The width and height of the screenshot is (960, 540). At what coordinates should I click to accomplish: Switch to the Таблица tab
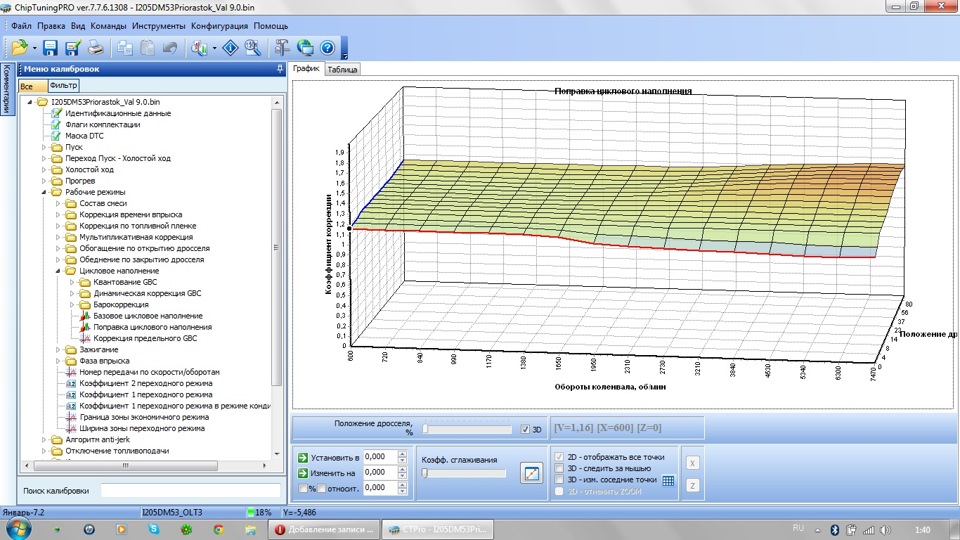[343, 70]
